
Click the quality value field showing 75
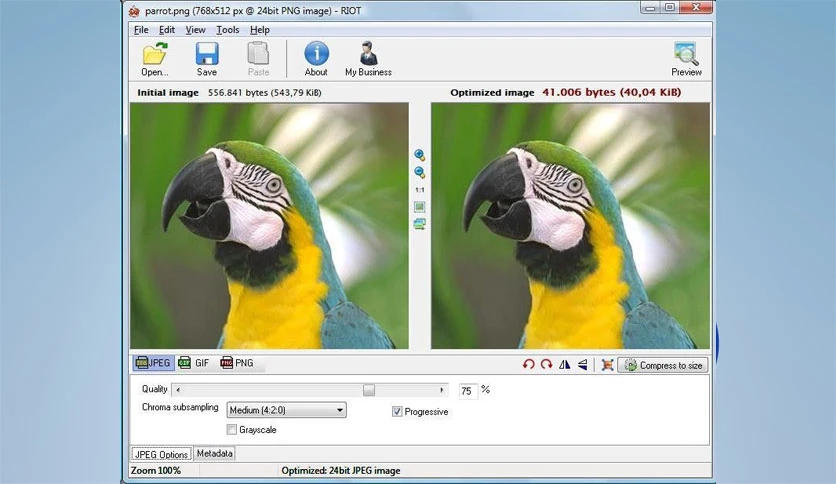[x=468, y=391]
